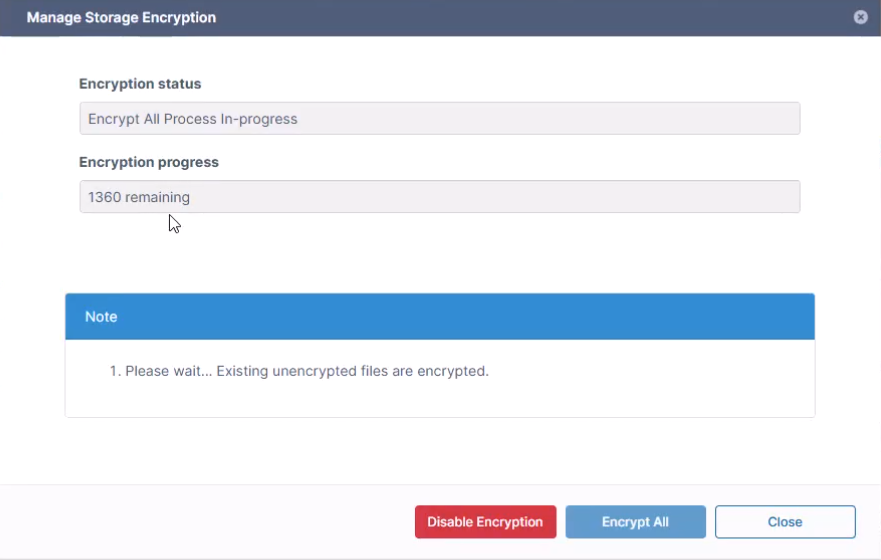Select the Encryption progress field showing 1360 remaining
This screenshot has width=881, height=560.
pos(439,197)
